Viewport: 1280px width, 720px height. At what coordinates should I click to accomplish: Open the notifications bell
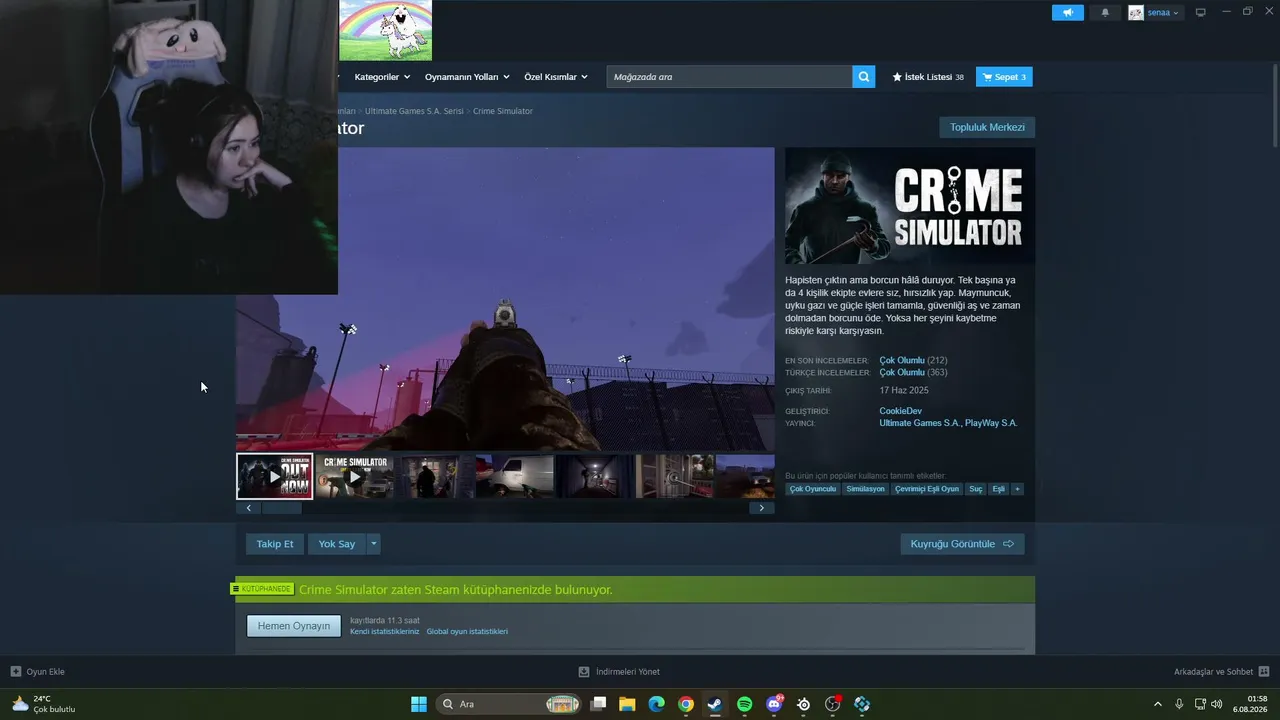1105,12
